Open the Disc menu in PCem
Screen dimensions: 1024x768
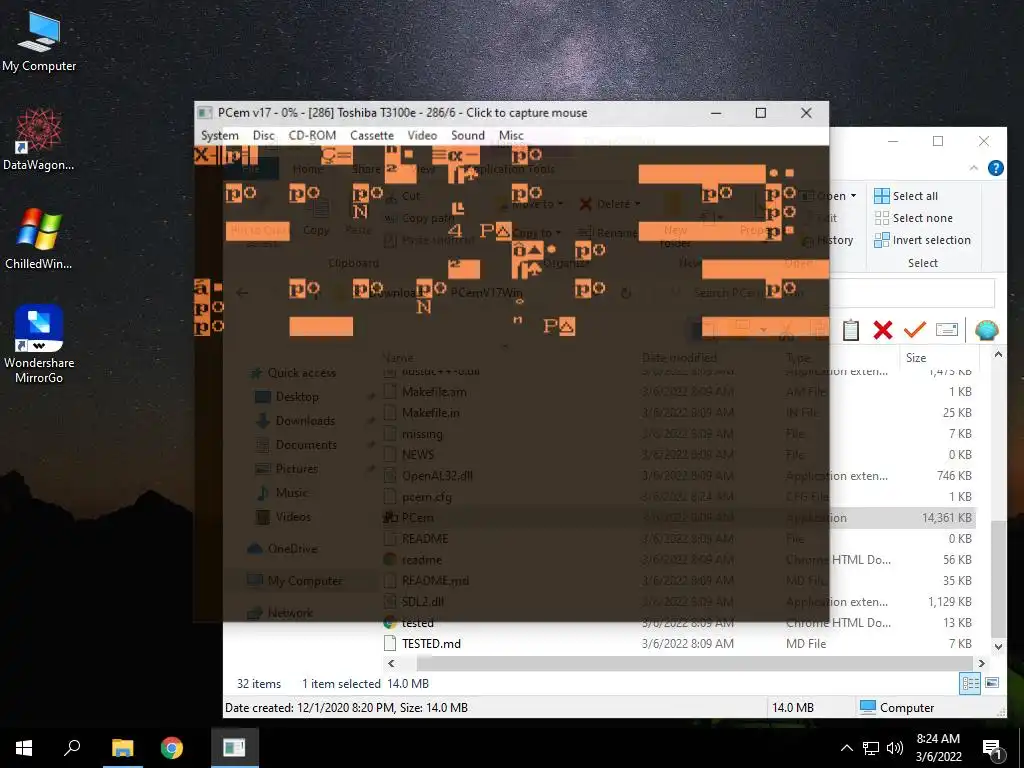click(x=263, y=135)
